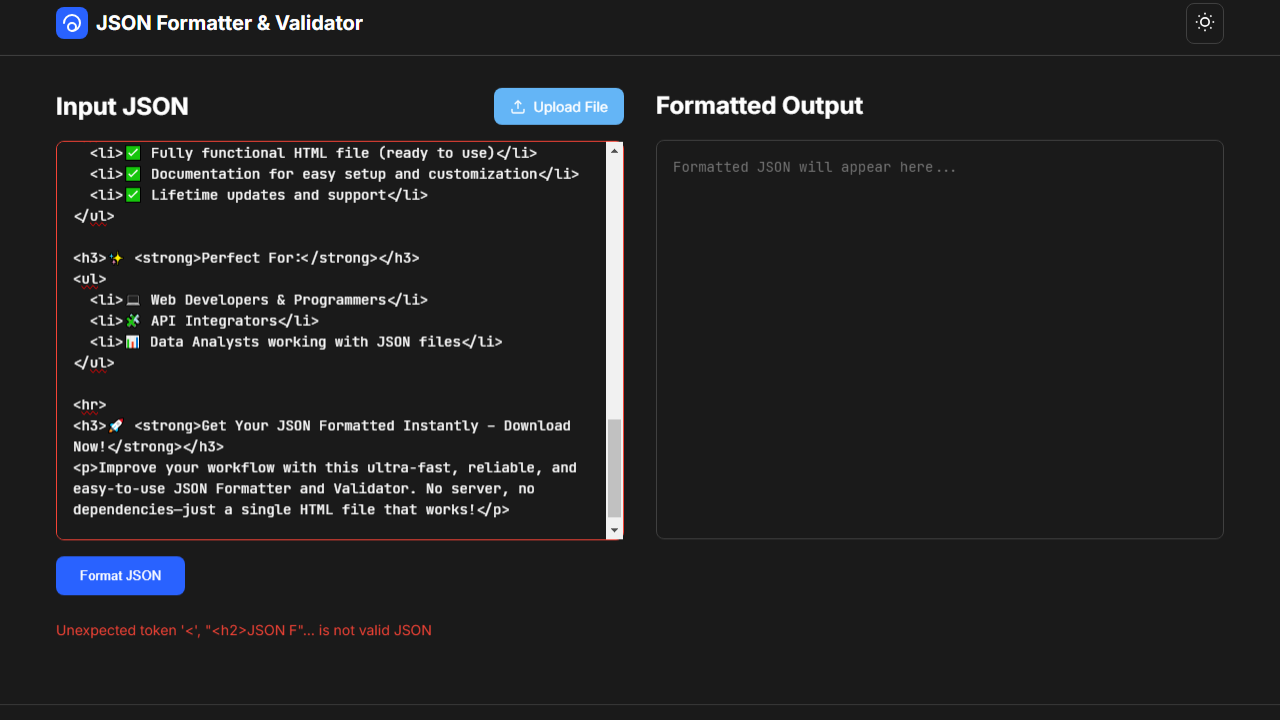Click inside the Formatted Output panel

click(x=939, y=340)
